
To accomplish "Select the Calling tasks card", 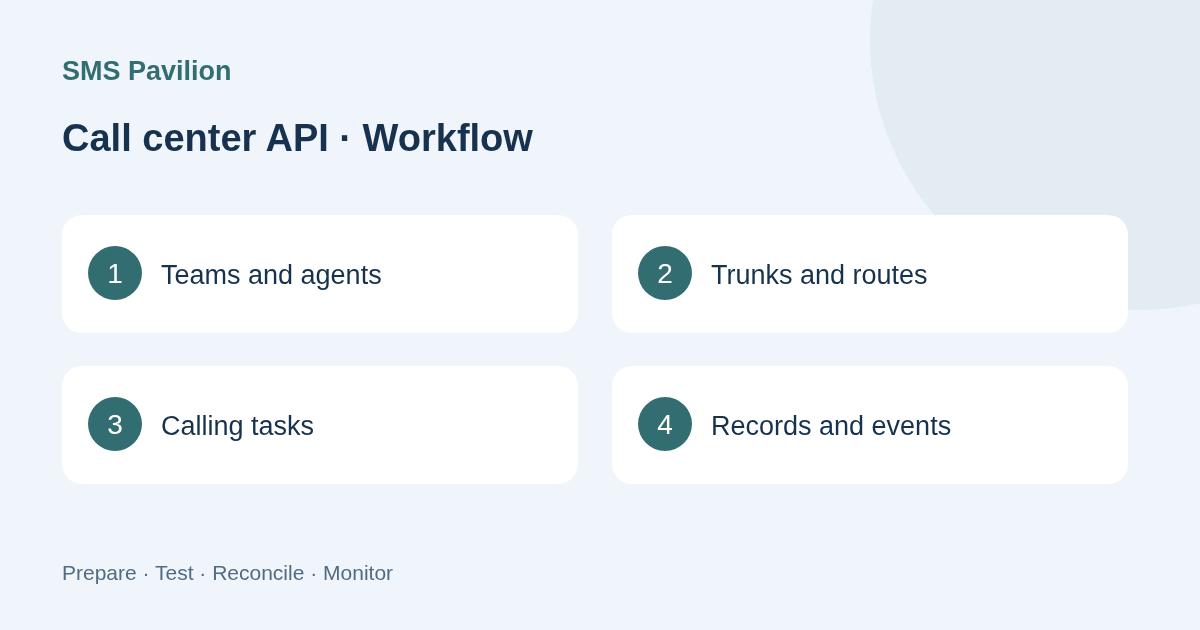I will (x=320, y=425).
